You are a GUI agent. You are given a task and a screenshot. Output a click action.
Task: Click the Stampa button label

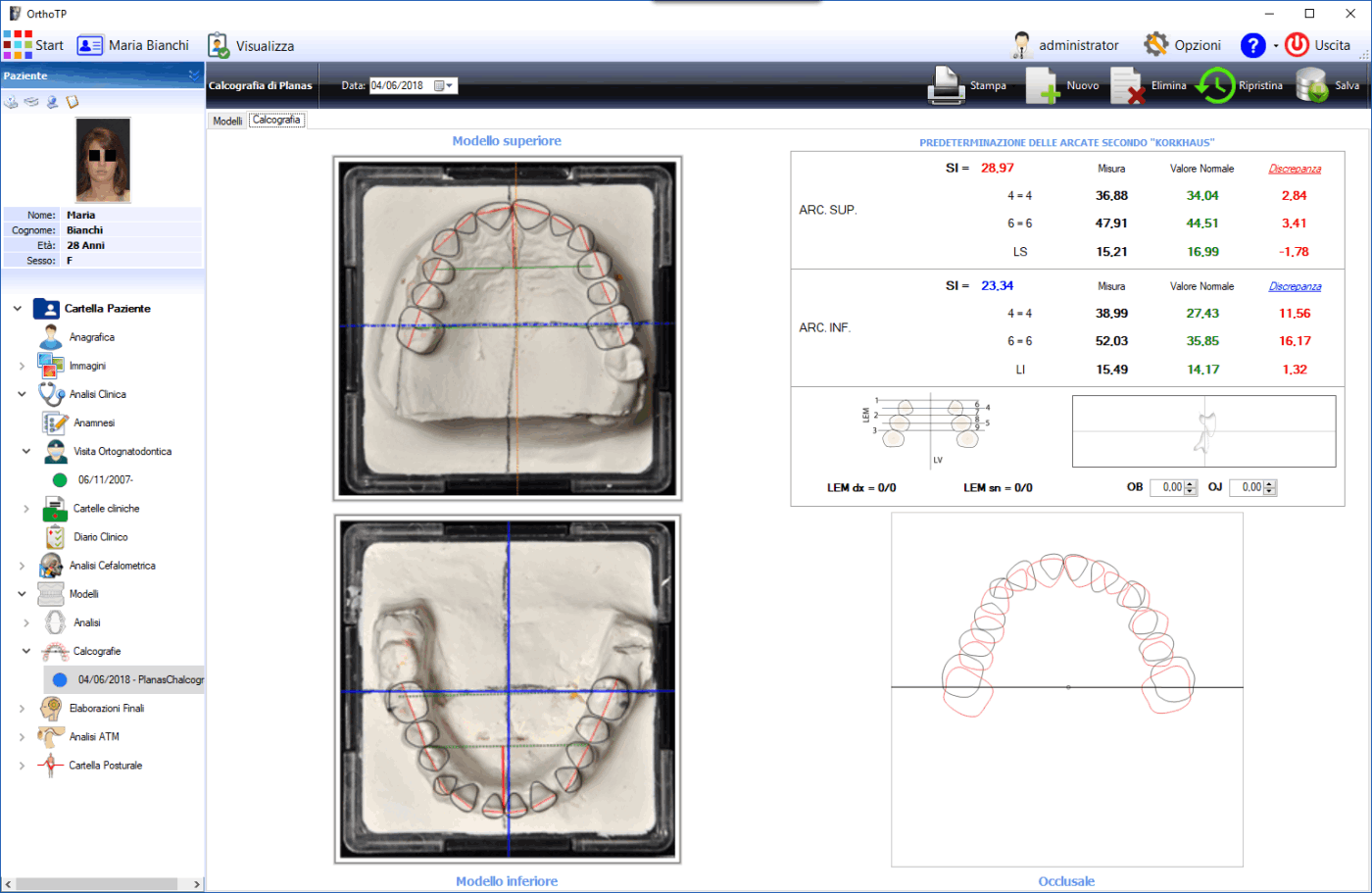pyautogui.click(x=988, y=85)
